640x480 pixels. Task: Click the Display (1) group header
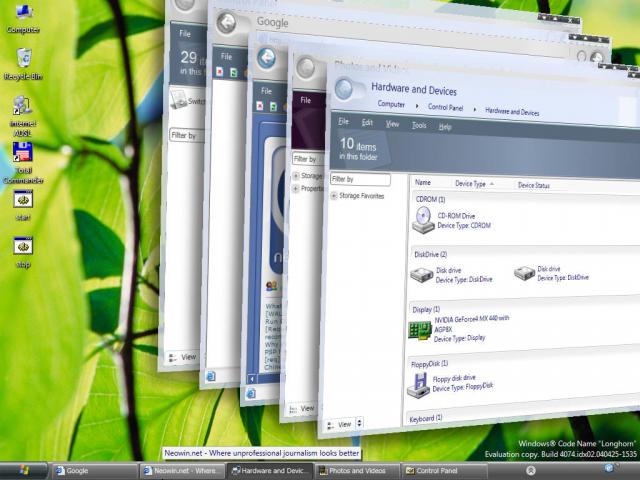point(426,309)
